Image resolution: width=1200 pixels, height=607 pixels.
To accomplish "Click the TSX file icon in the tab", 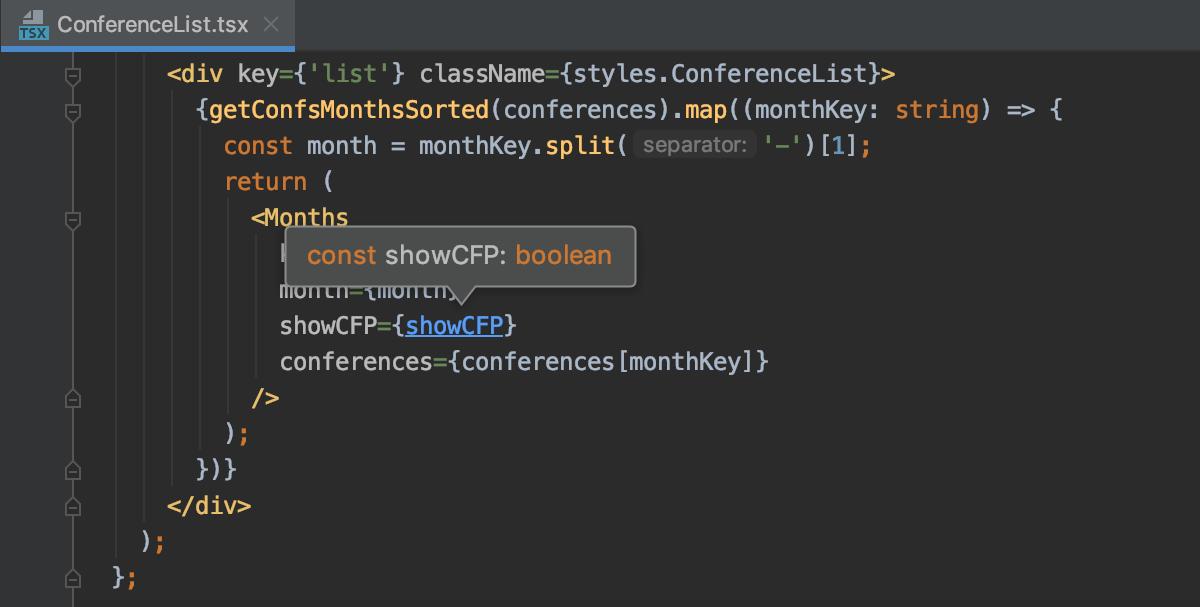I will [x=34, y=24].
